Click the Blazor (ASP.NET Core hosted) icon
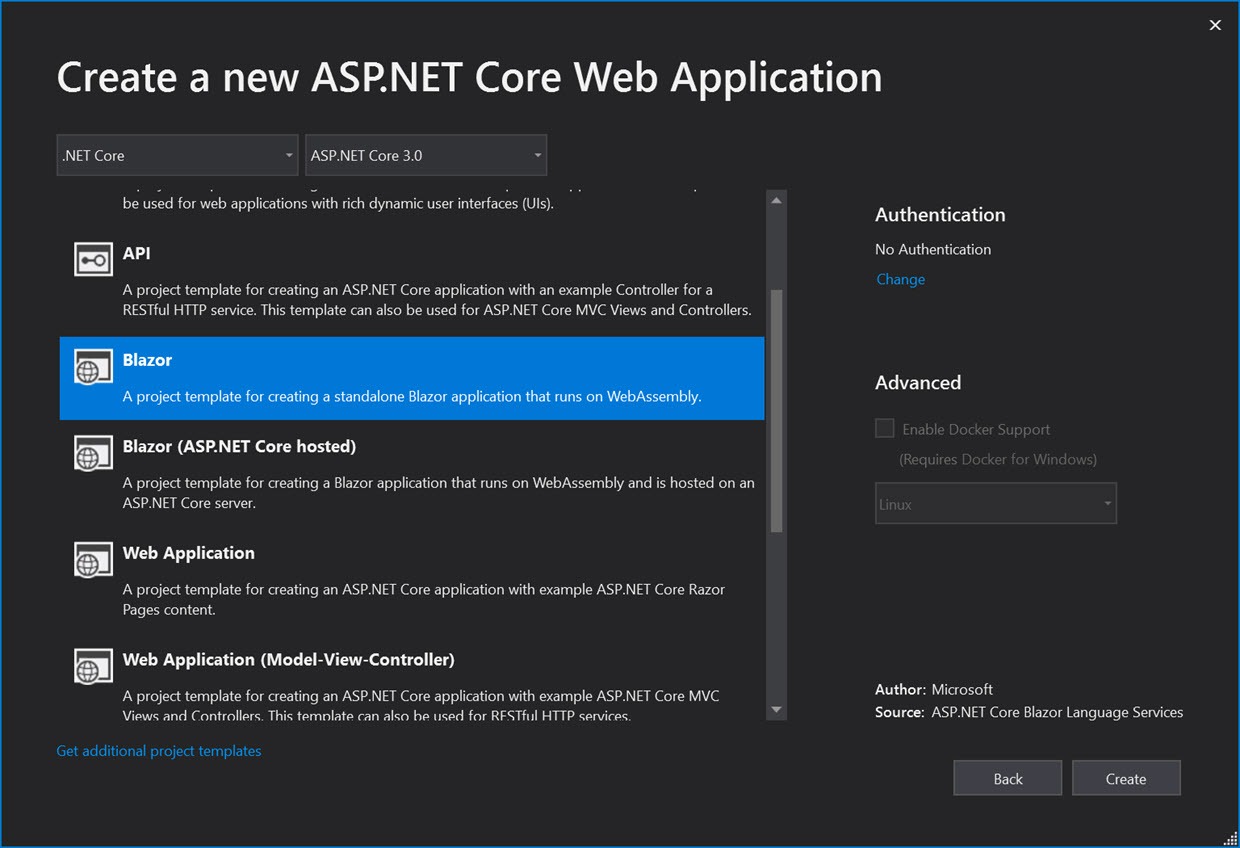1240x848 pixels. tap(93, 453)
